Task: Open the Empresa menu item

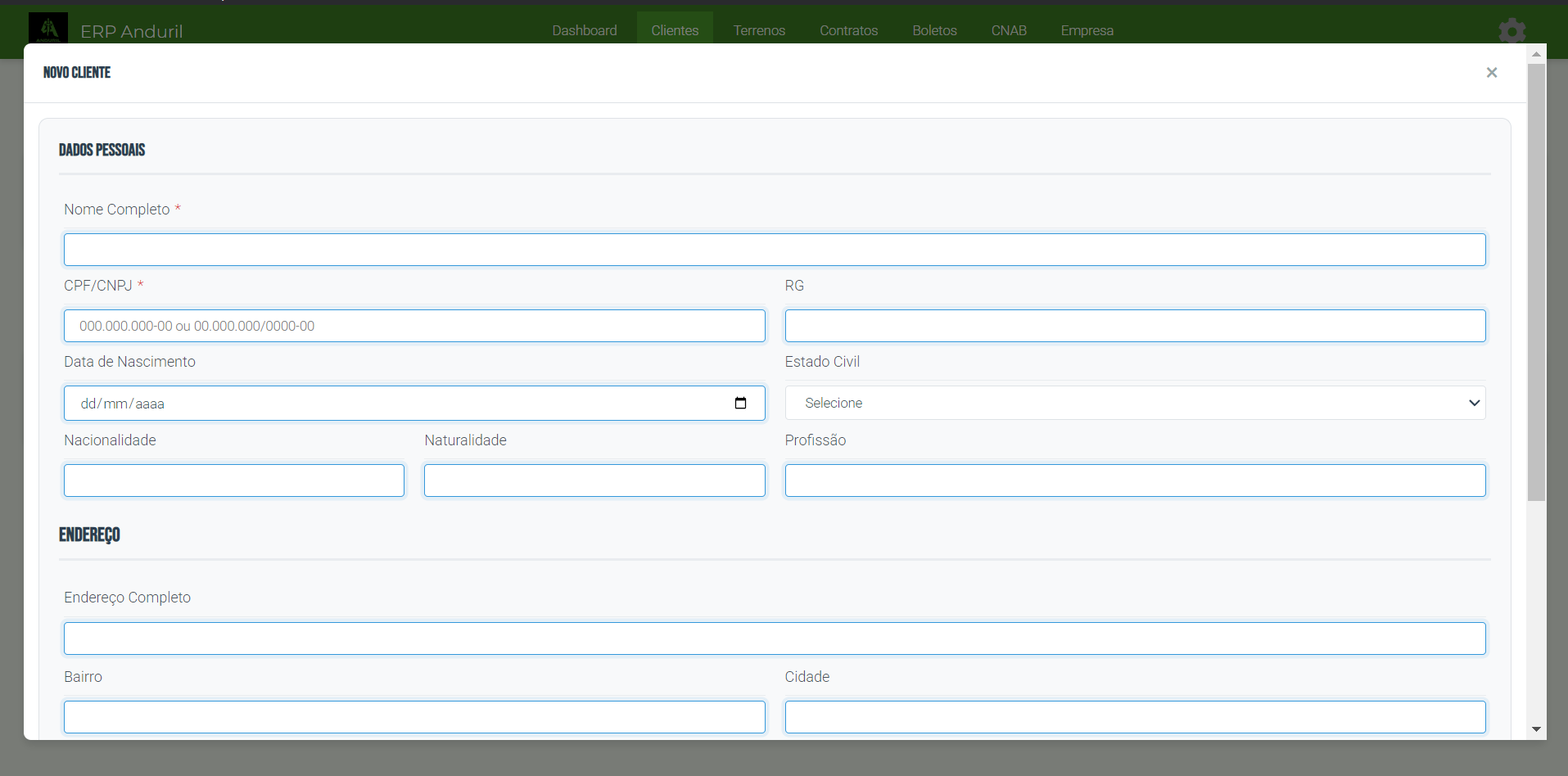Action: pos(1087,31)
